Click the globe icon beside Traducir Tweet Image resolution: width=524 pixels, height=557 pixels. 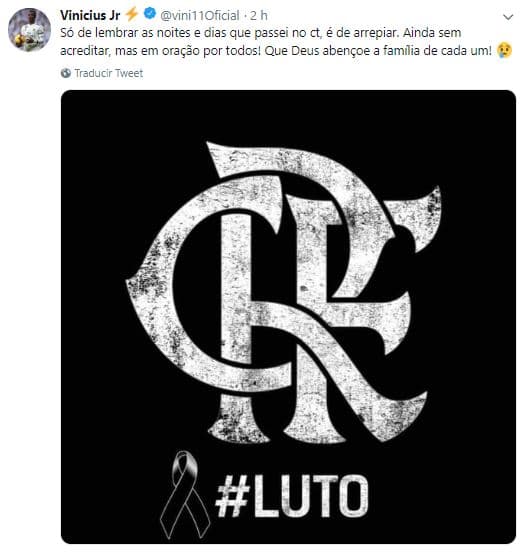pyautogui.click(x=66, y=73)
